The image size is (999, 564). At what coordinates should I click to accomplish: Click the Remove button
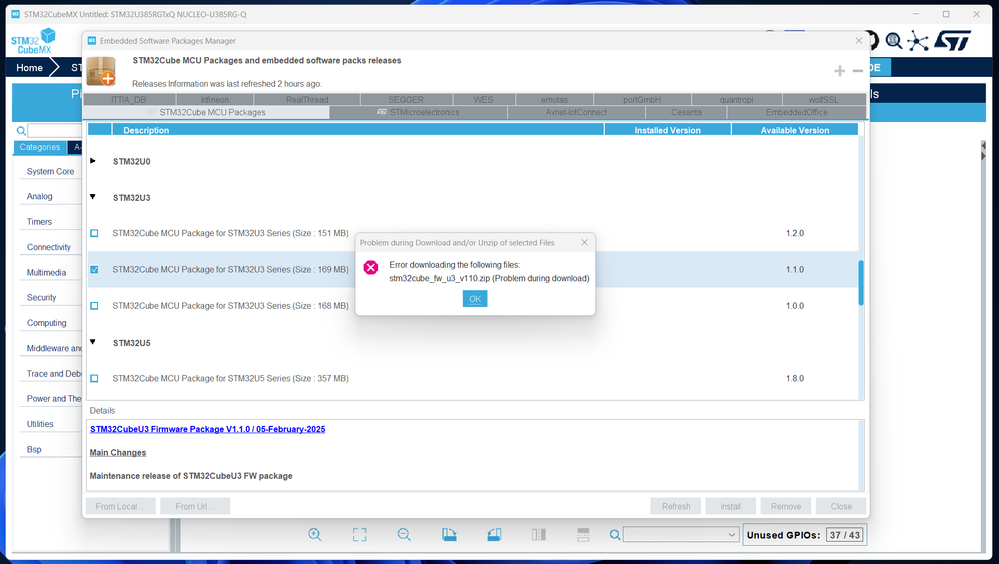(786, 506)
